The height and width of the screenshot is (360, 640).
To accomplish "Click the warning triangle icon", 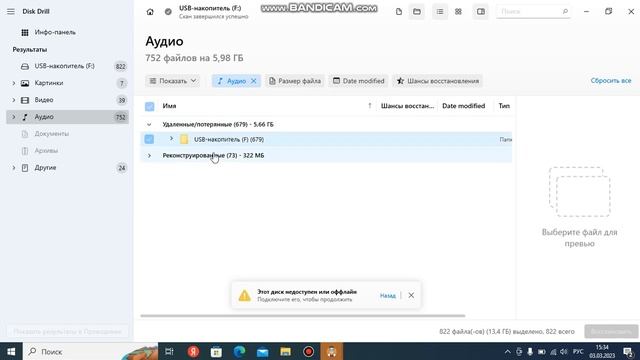I will pos(244,295).
